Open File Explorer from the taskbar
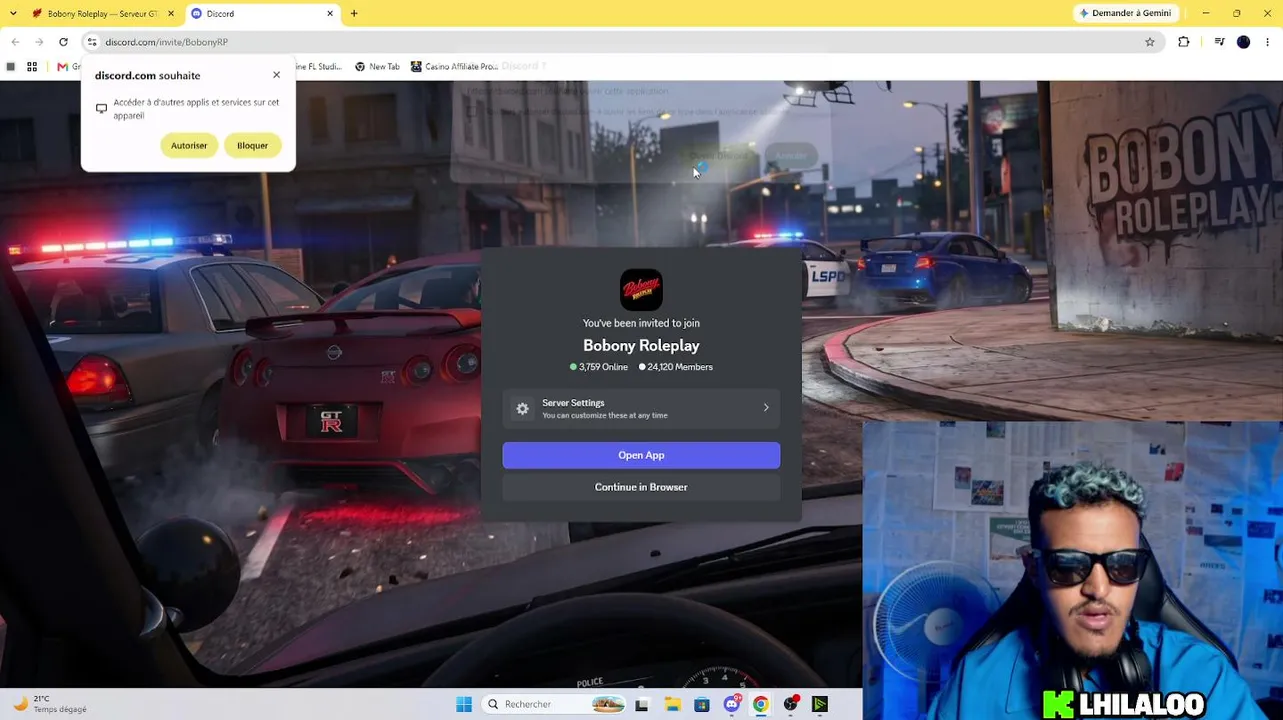The width and height of the screenshot is (1283, 720). [673, 704]
